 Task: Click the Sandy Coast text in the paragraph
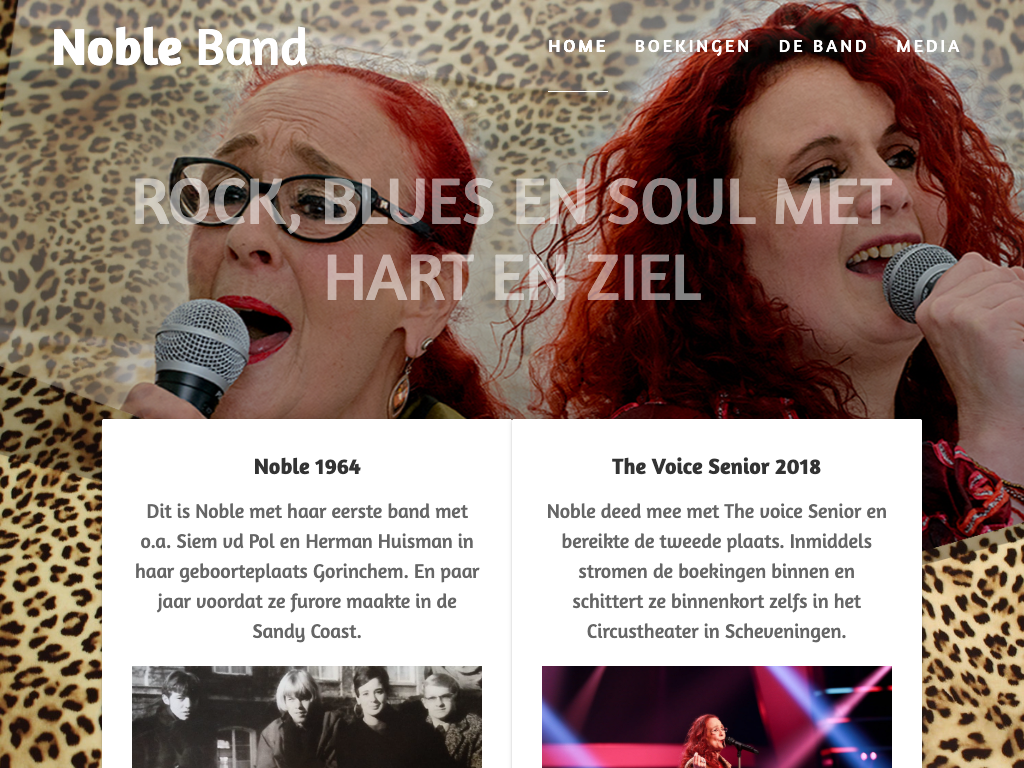[307, 632]
